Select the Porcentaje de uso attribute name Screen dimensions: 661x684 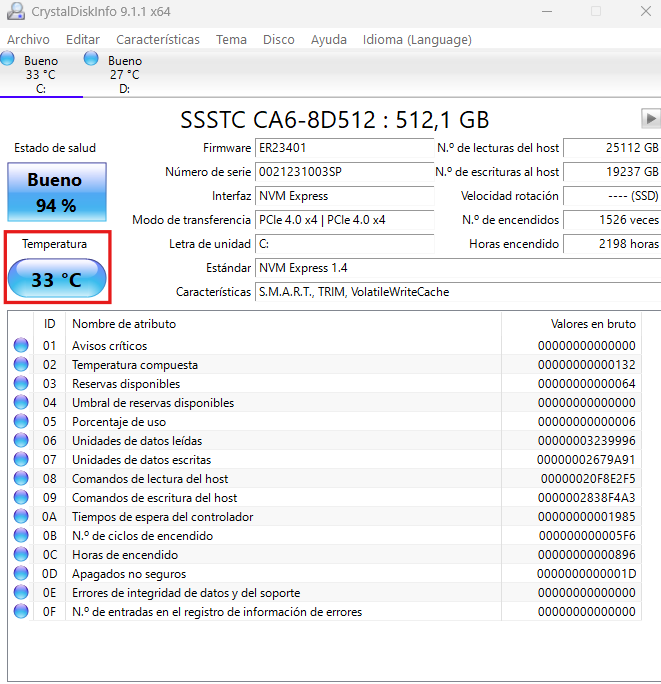pos(119,422)
